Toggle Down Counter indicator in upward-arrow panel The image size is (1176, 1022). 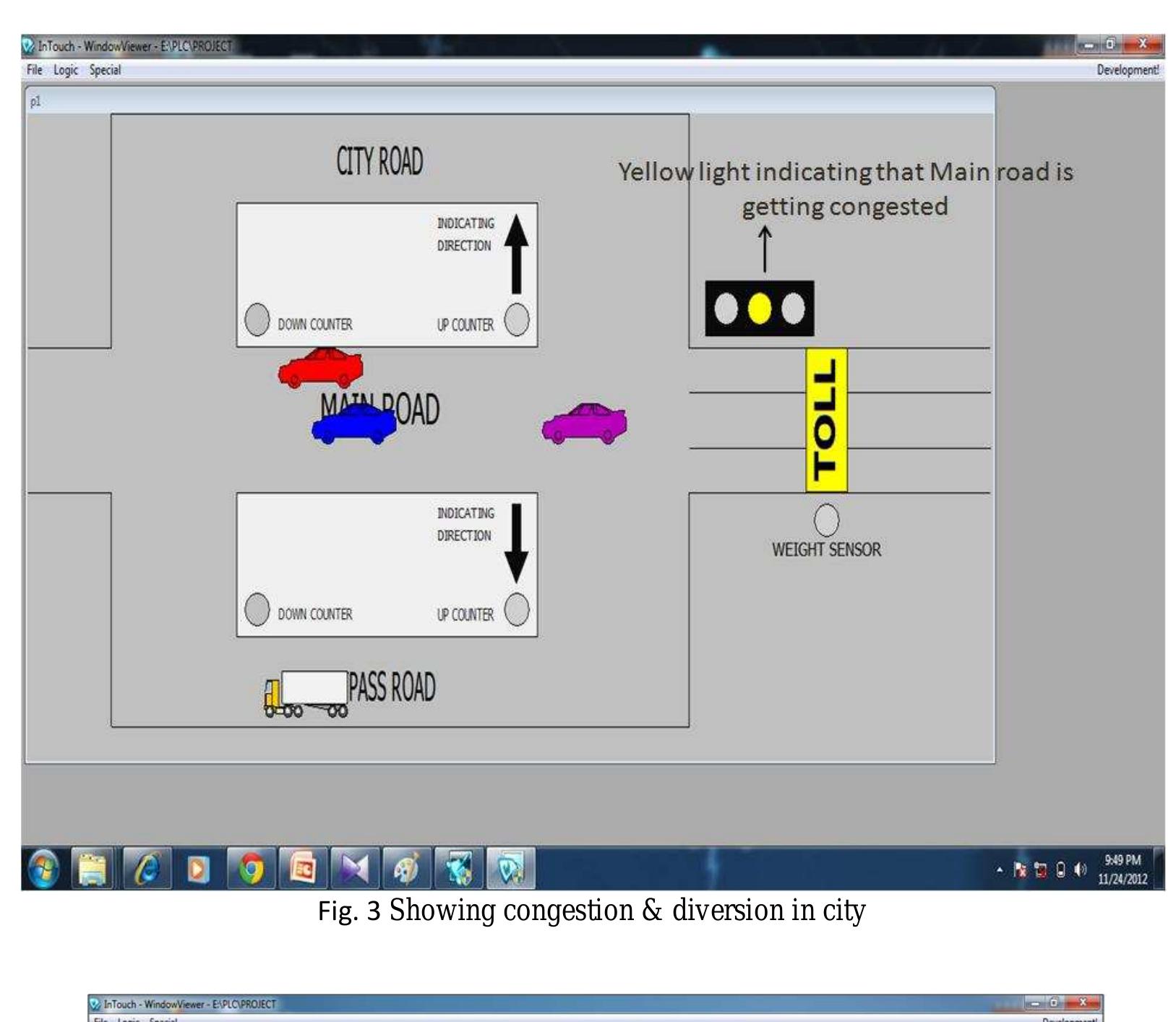coord(257,319)
